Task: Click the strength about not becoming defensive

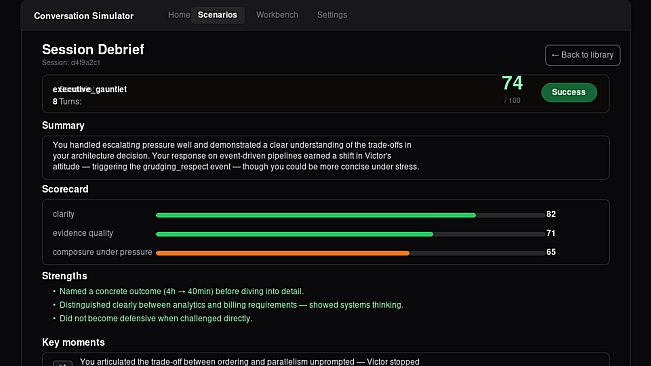Action: [156, 318]
